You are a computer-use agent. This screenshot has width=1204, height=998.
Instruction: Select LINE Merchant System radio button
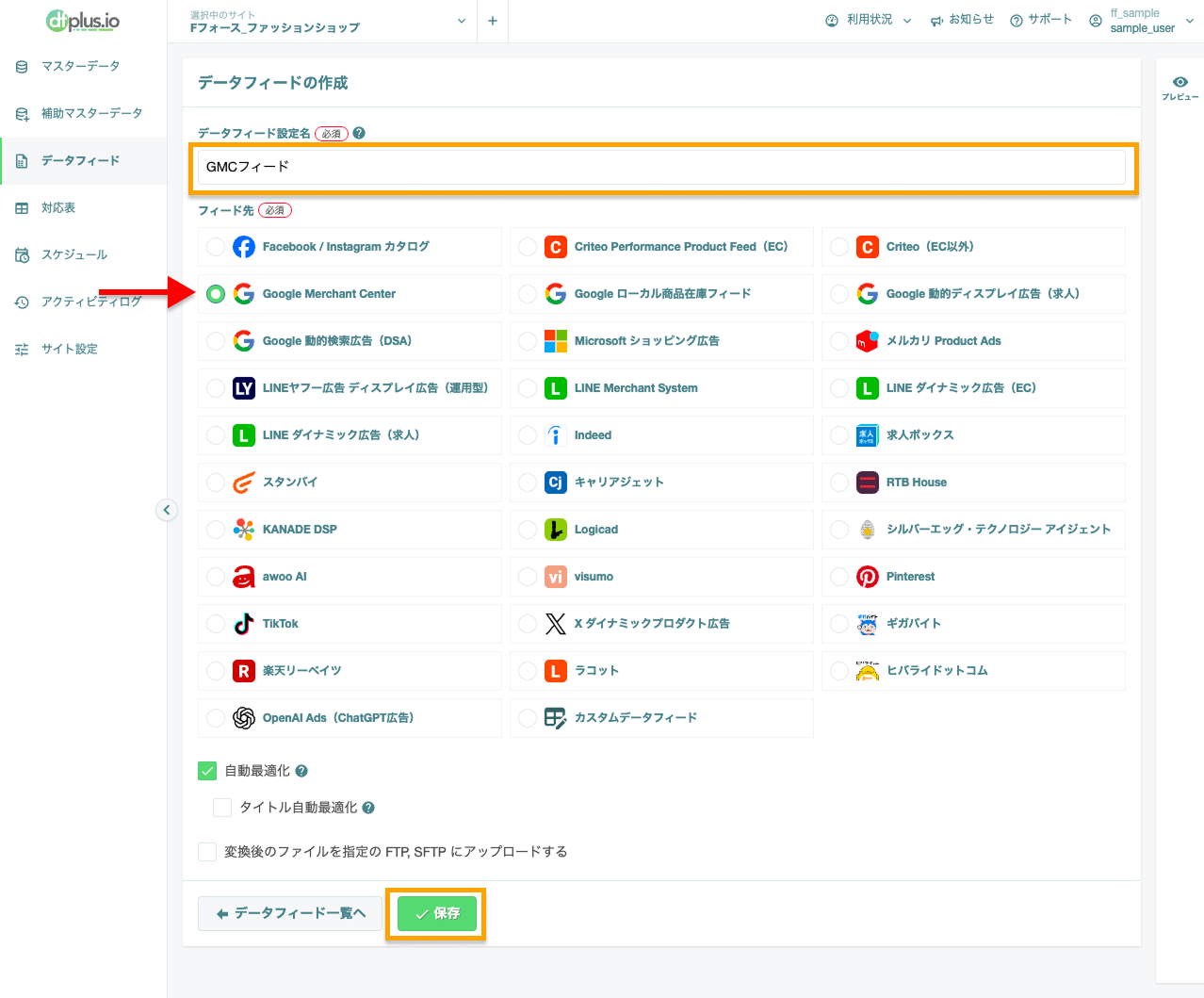[x=528, y=388]
